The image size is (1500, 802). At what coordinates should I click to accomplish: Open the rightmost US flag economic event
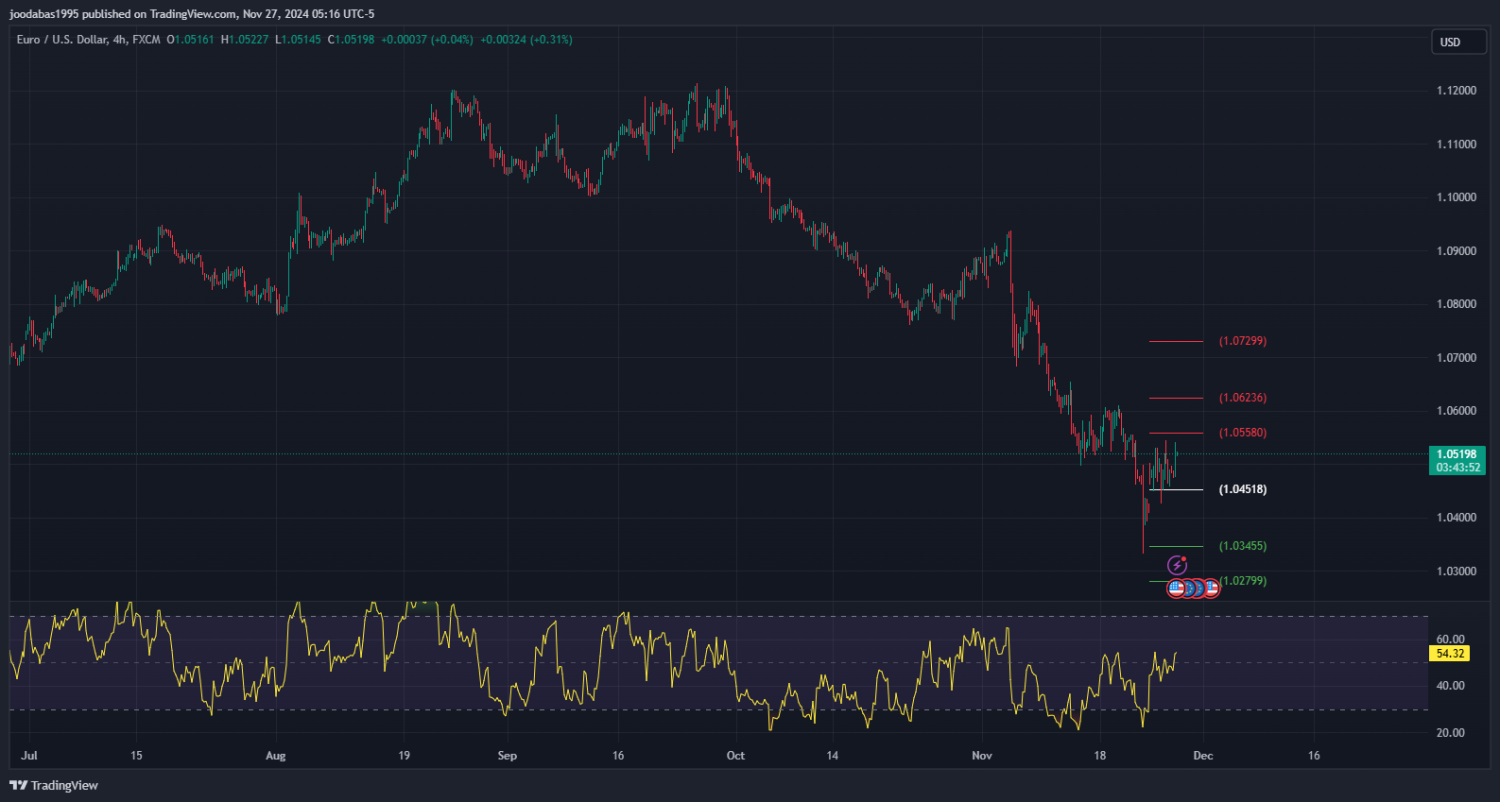[1210, 588]
